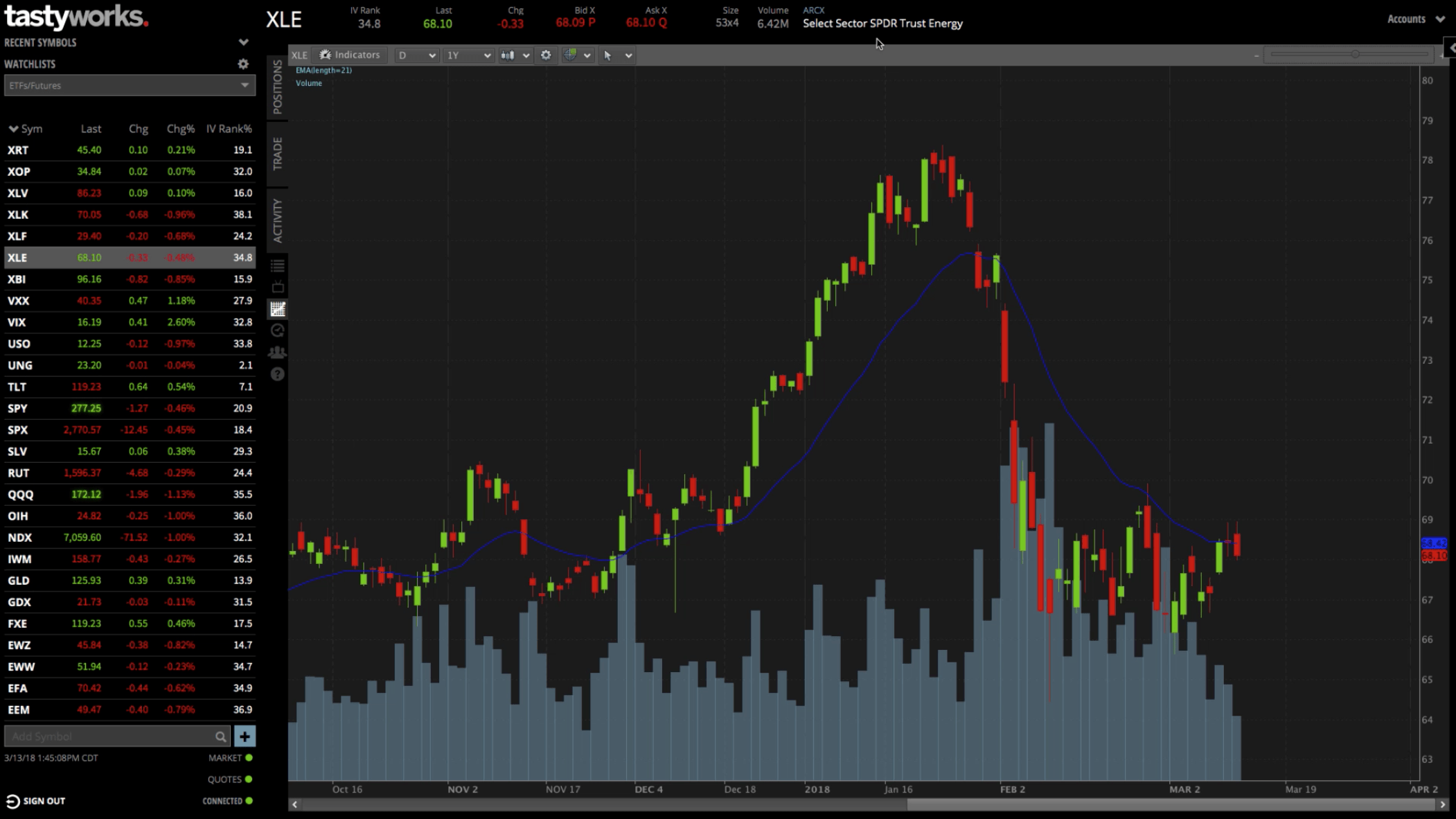This screenshot has width=1456, height=819.
Task: Expand Recent Symbols section
Action: (x=243, y=42)
